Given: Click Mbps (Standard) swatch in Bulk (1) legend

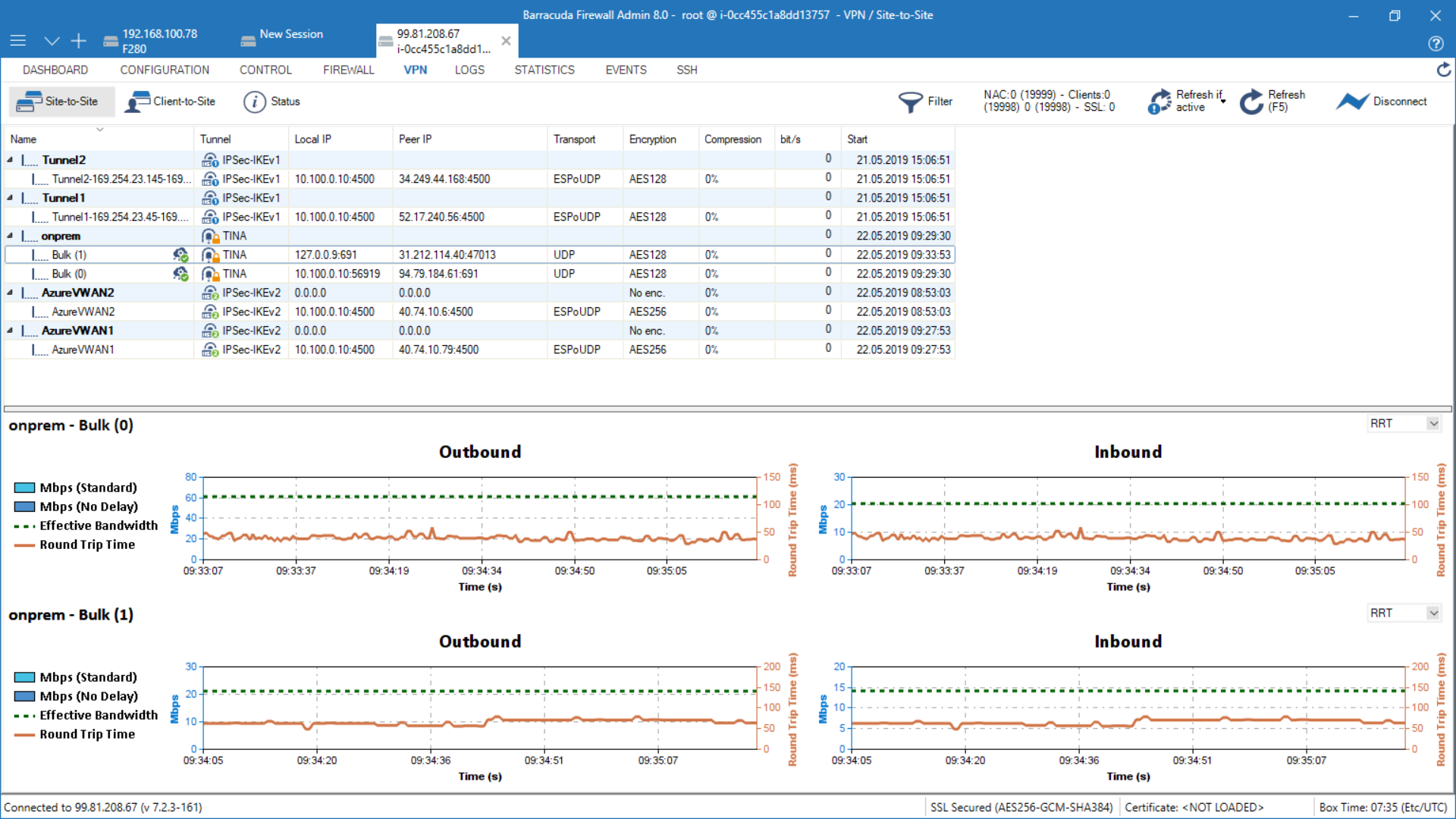Looking at the screenshot, I should pyautogui.click(x=25, y=677).
